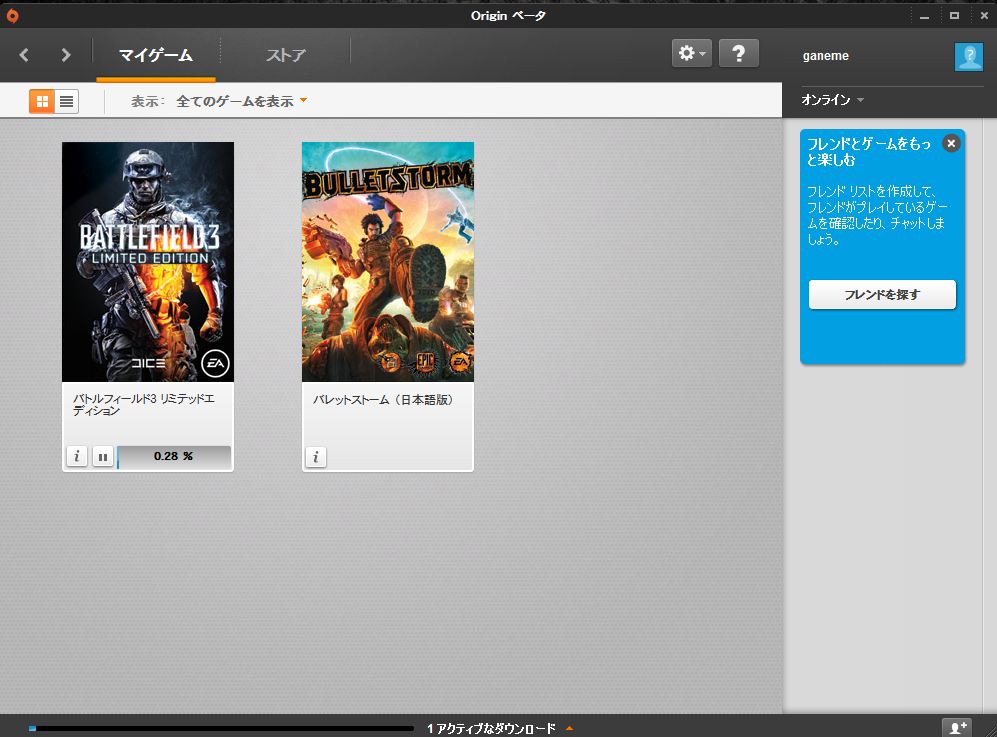
Task: Click the バトルフィールド3 リミテッドエディション title
Action: click(144, 404)
